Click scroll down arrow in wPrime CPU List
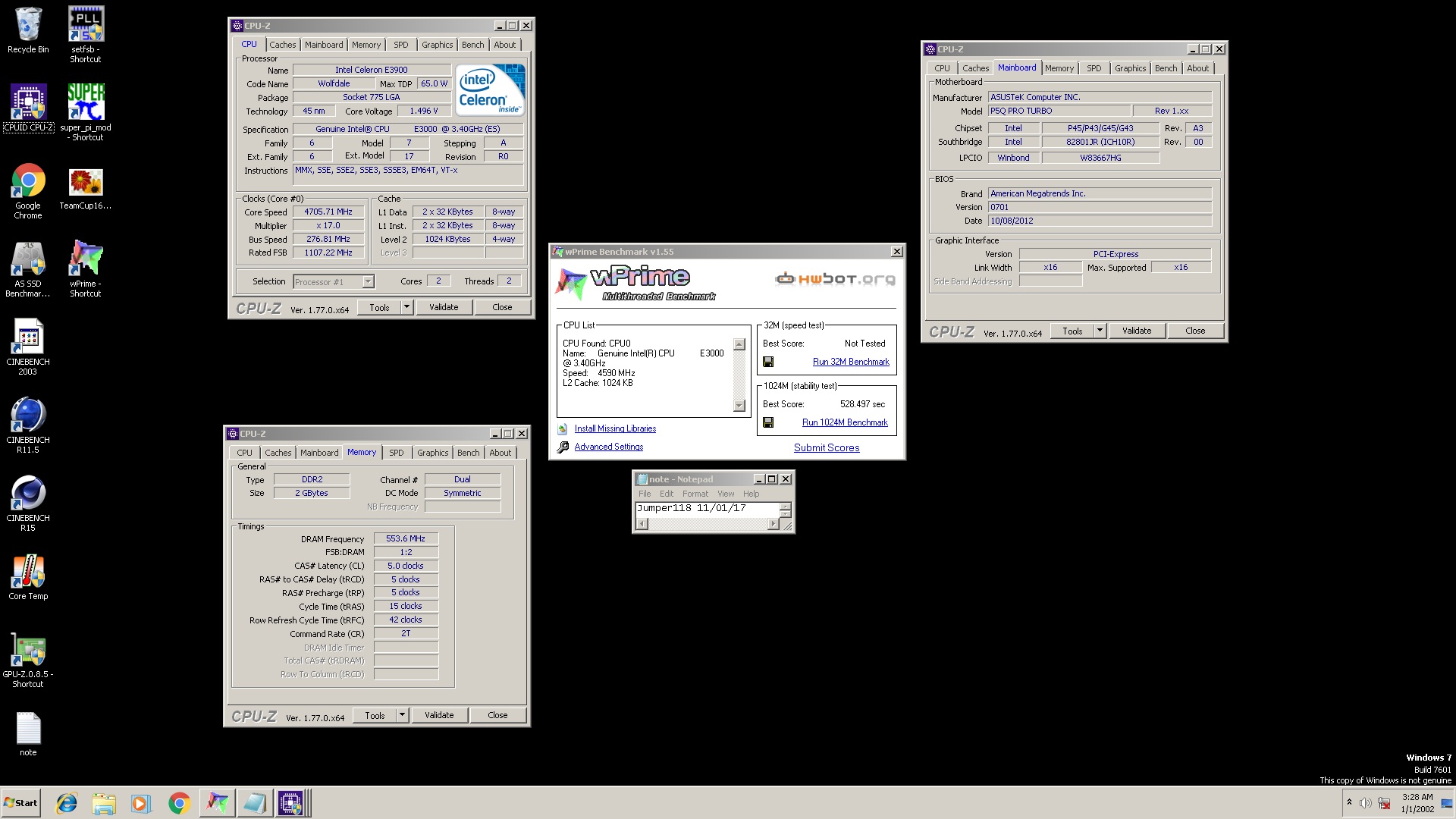The height and width of the screenshot is (819, 1456). click(739, 406)
